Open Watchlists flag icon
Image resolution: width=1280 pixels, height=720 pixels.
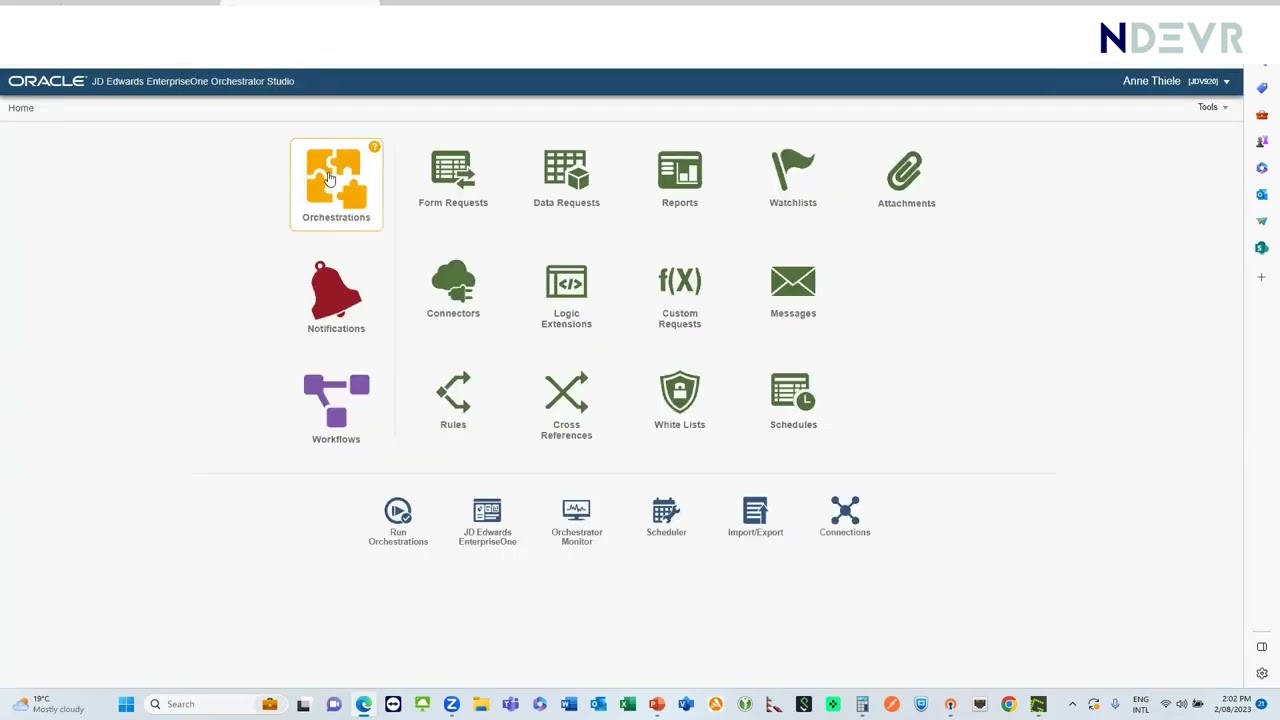point(793,179)
